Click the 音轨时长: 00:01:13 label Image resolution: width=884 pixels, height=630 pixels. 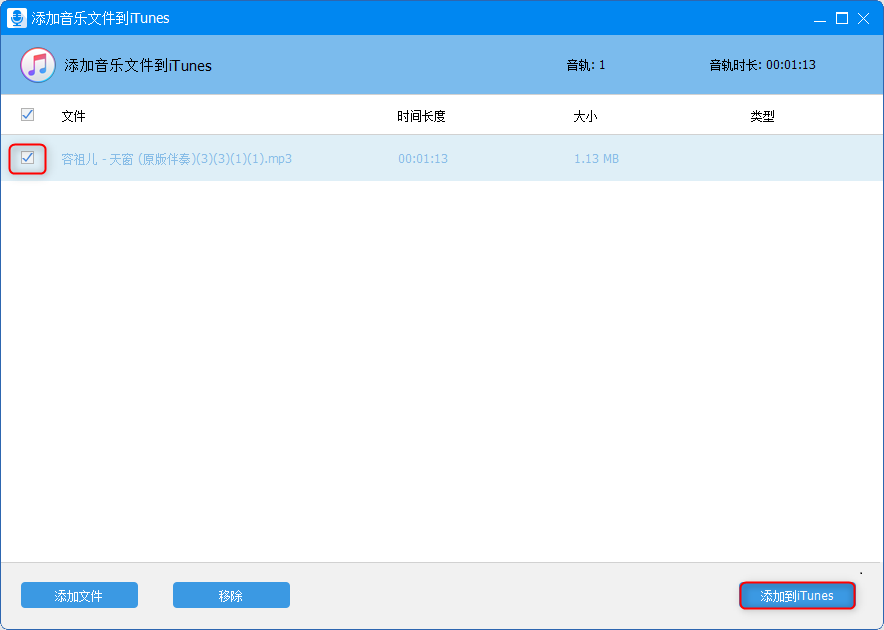click(762, 65)
